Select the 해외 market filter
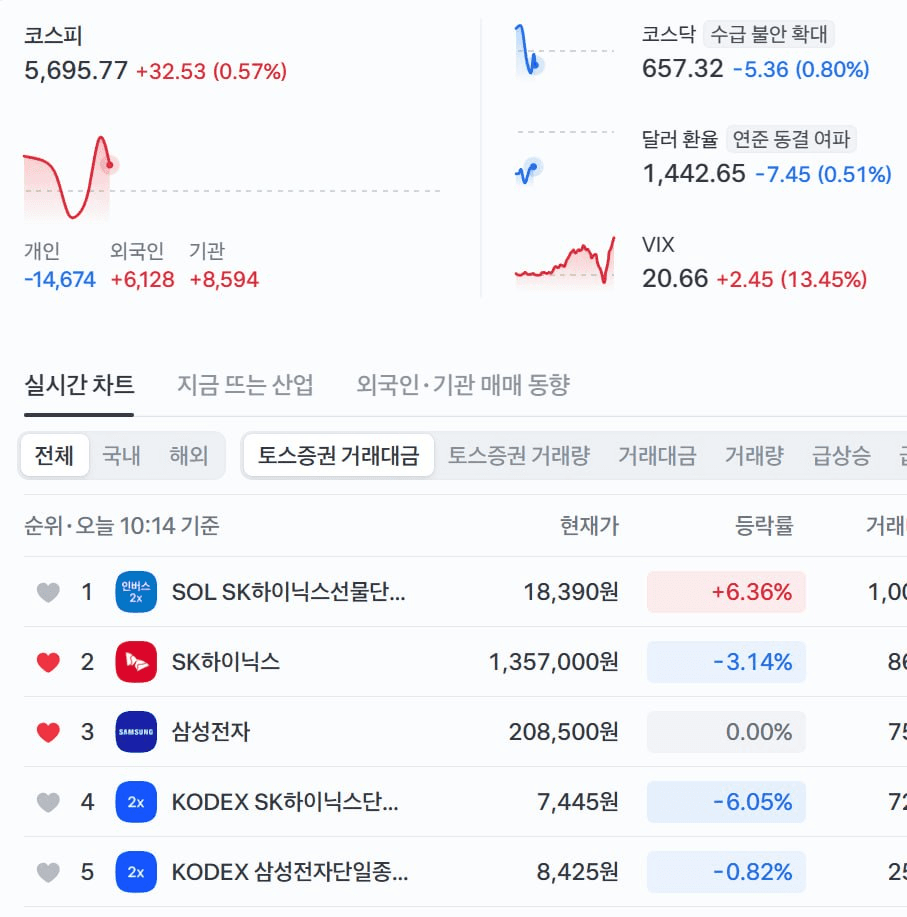This screenshot has height=917, width=907. (x=189, y=455)
